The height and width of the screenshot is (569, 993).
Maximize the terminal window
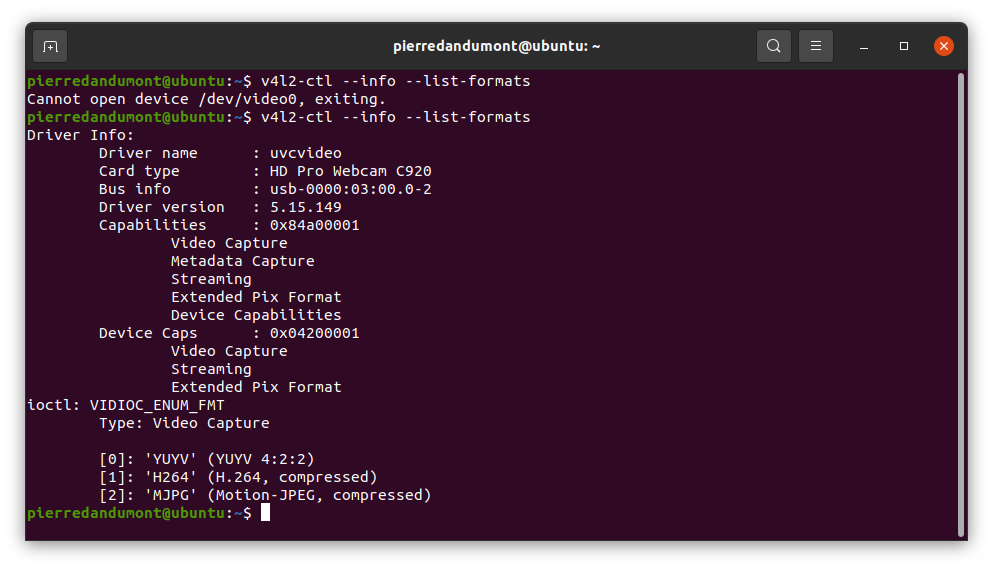(x=904, y=46)
